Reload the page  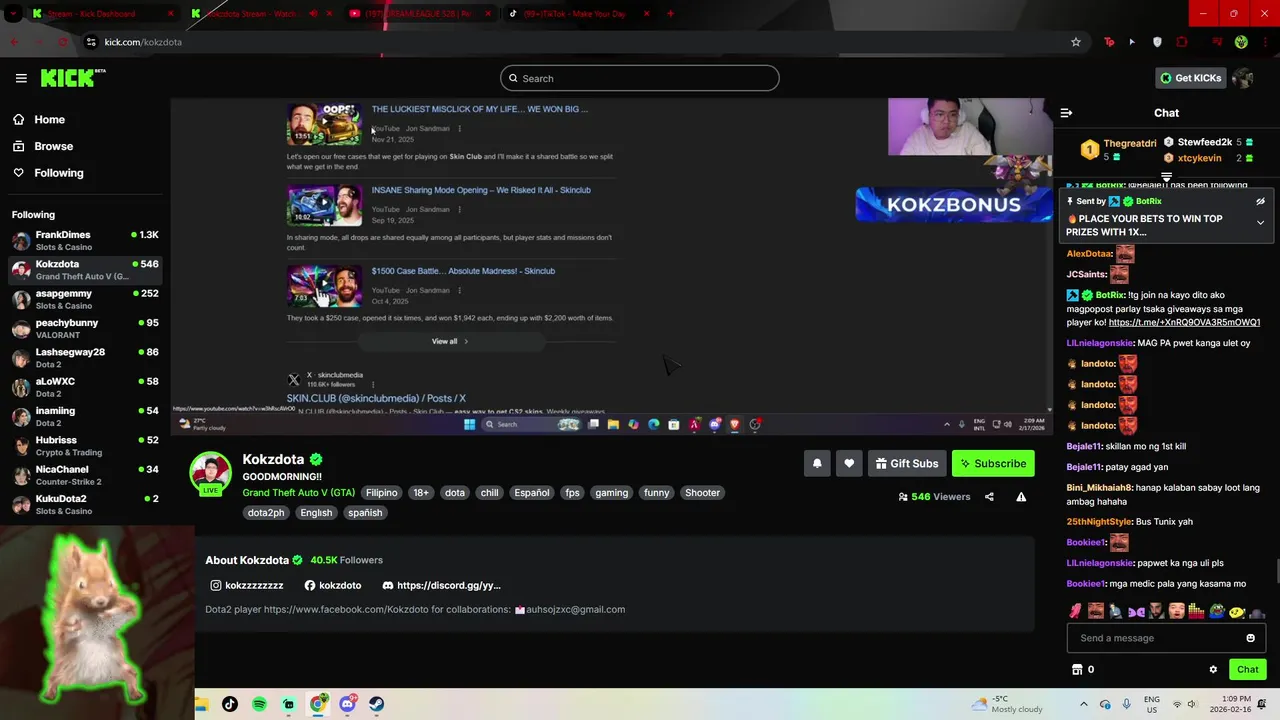[x=62, y=42]
